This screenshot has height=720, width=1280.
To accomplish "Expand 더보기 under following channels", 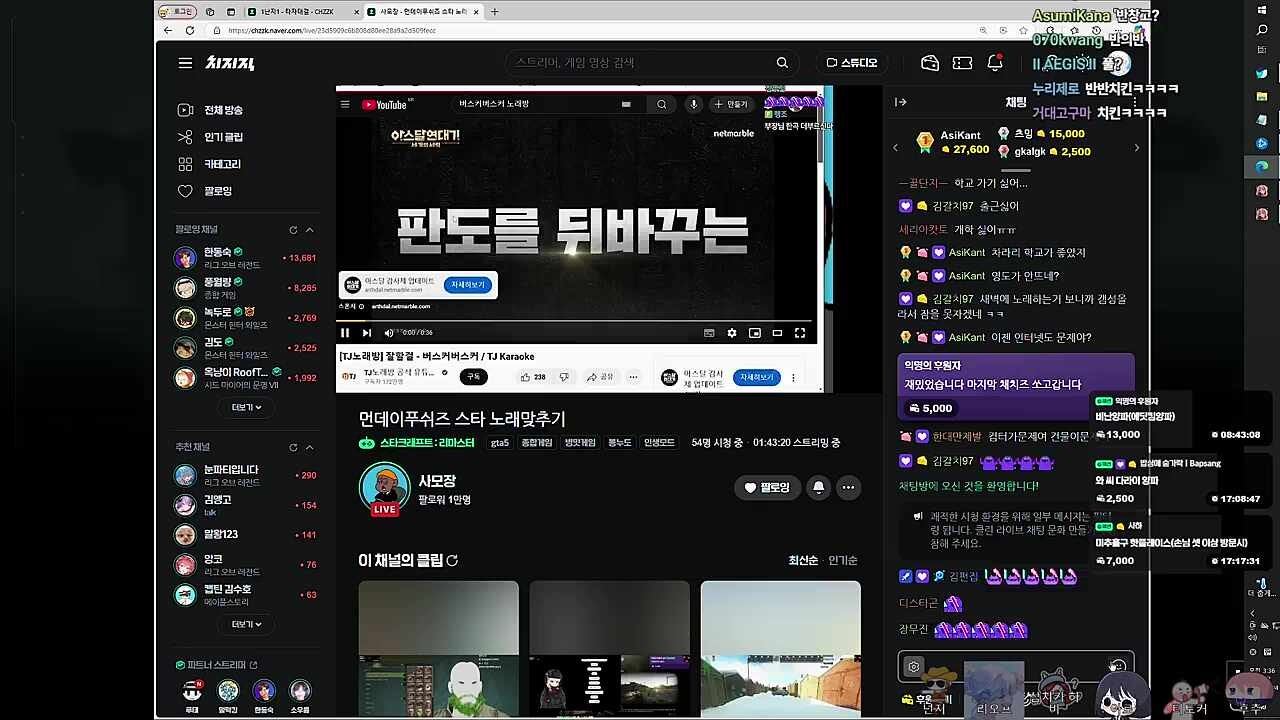I will pos(246,407).
